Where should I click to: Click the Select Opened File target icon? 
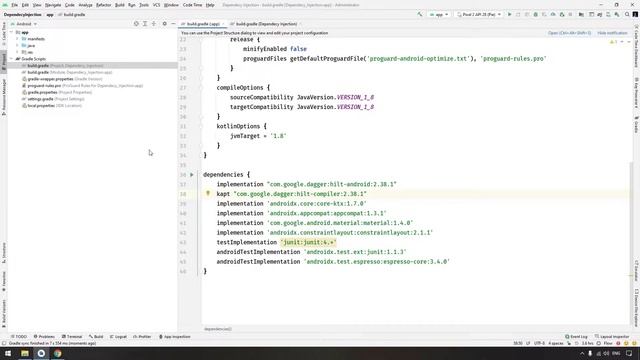point(136,24)
